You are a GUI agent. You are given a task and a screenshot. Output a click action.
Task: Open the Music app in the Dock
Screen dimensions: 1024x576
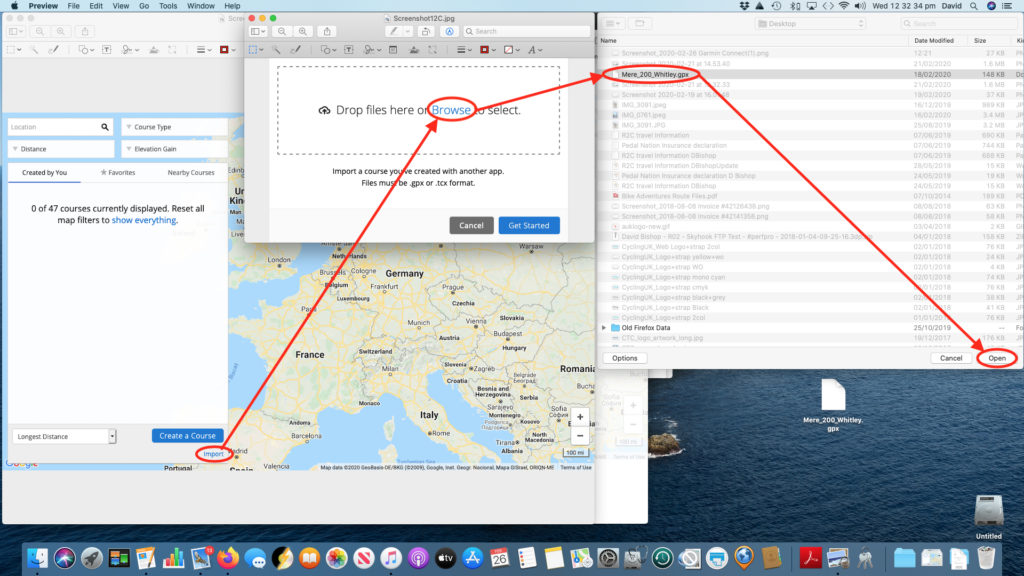coord(391,558)
